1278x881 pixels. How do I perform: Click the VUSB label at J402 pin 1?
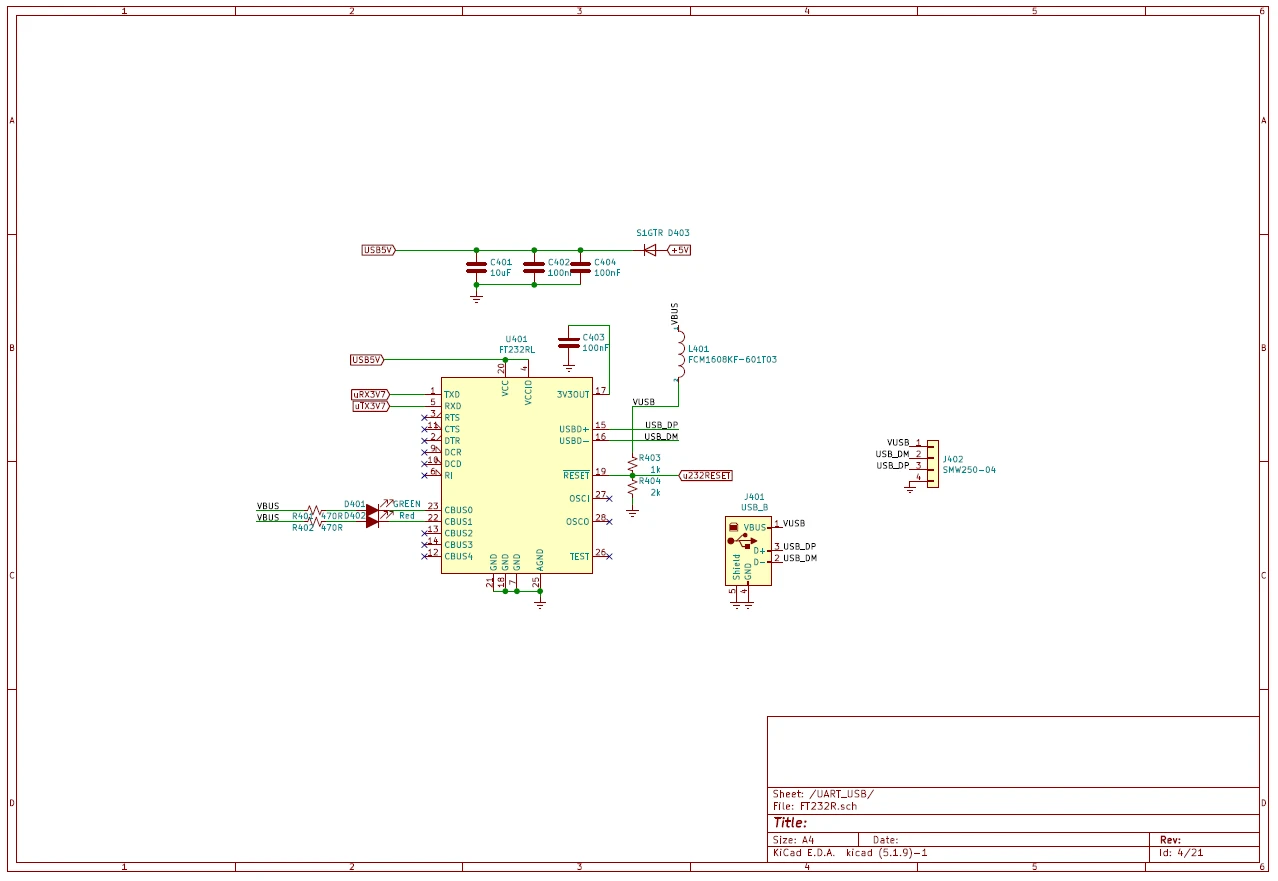898,442
